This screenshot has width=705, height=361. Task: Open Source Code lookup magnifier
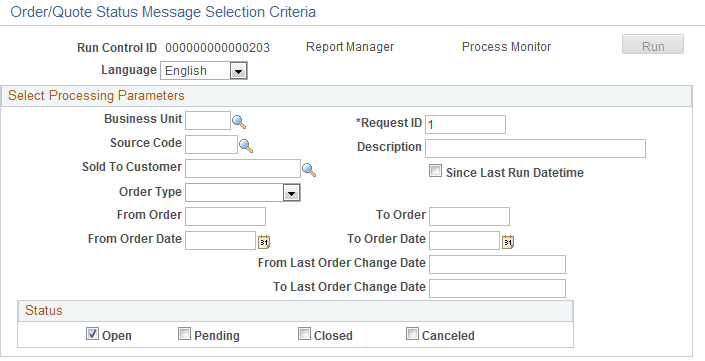[245, 146]
